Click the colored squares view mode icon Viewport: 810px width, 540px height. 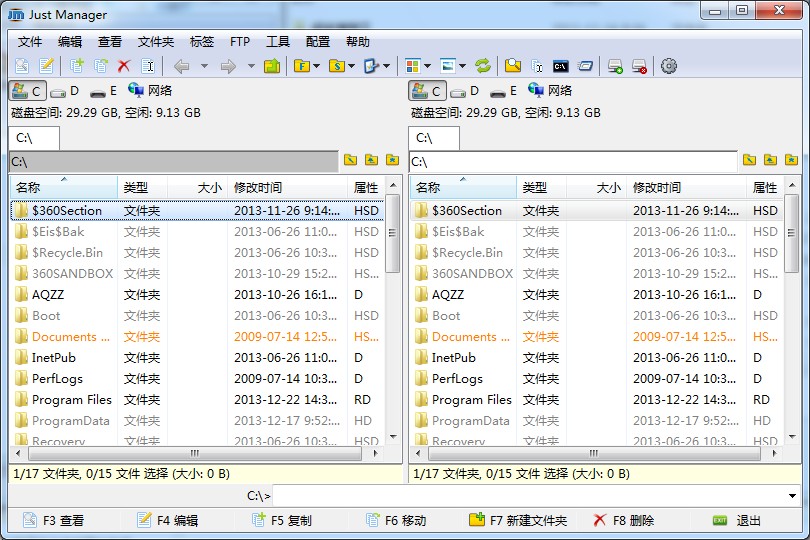click(x=412, y=66)
